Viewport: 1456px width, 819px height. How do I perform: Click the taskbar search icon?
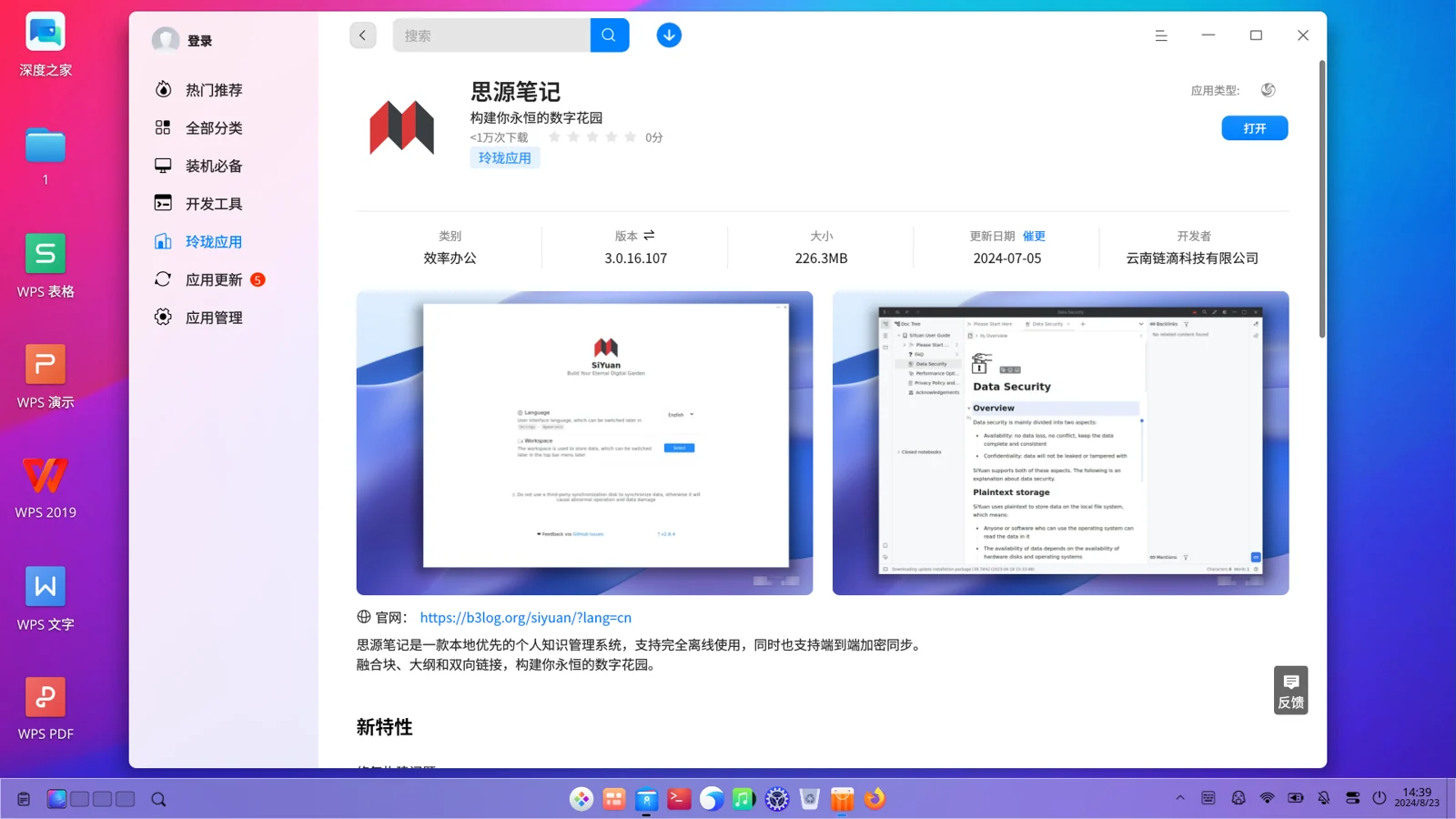click(x=158, y=799)
